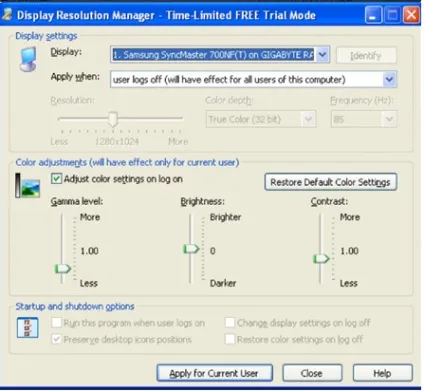424x391 pixels.
Task: Open the Frequency (Hz) dropdown
Action: (x=364, y=119)
